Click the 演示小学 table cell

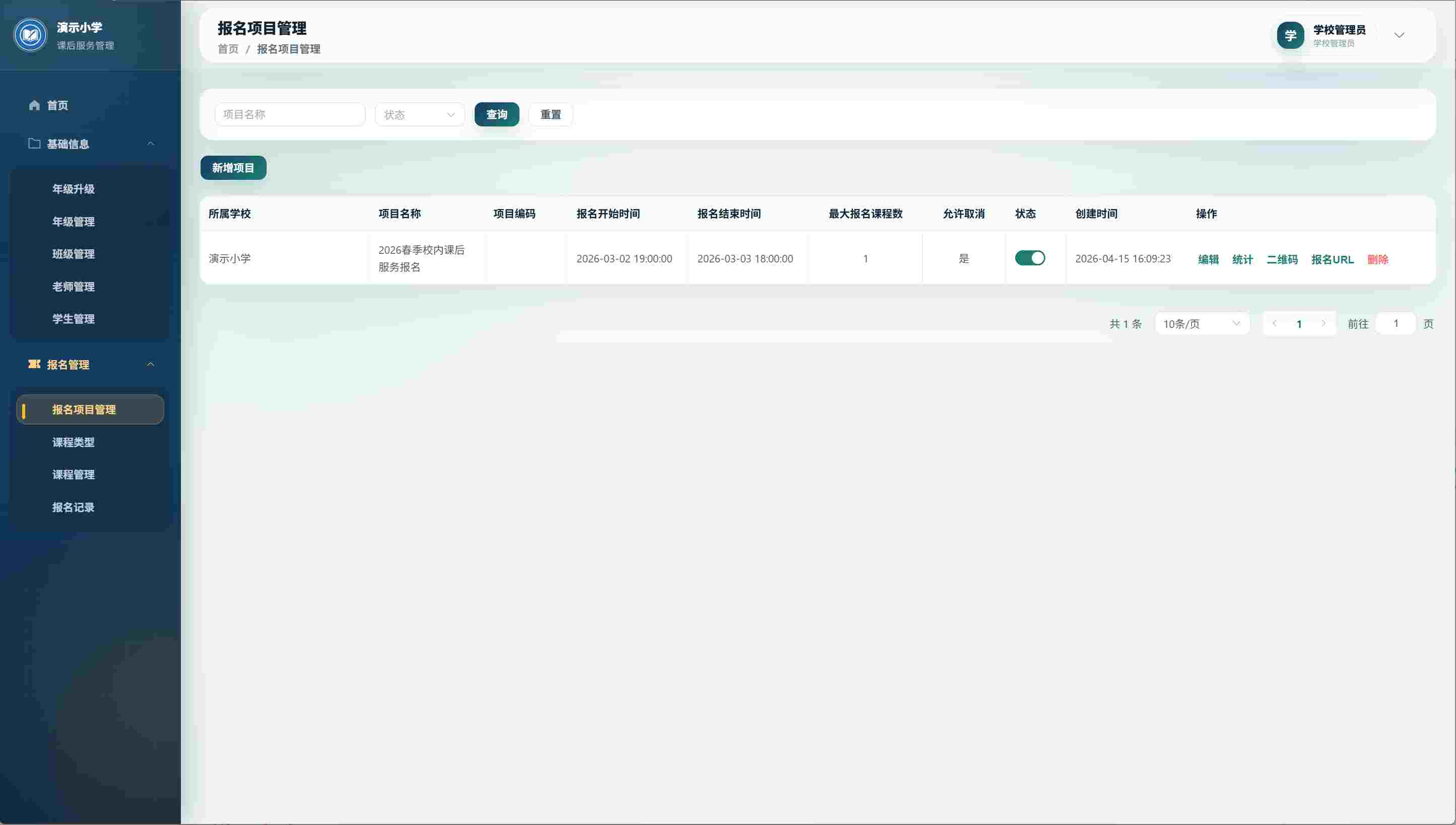pyautogui.click(x=230, y=258)
